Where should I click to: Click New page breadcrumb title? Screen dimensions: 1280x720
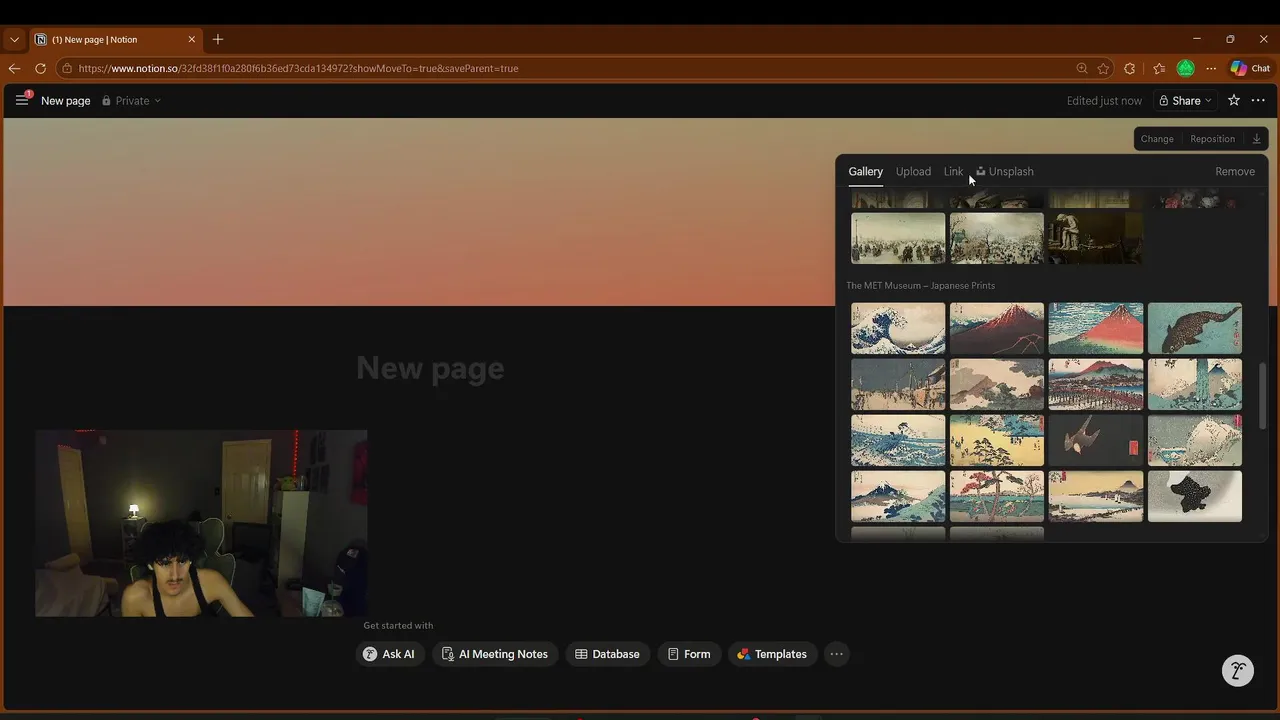[66, 100]
